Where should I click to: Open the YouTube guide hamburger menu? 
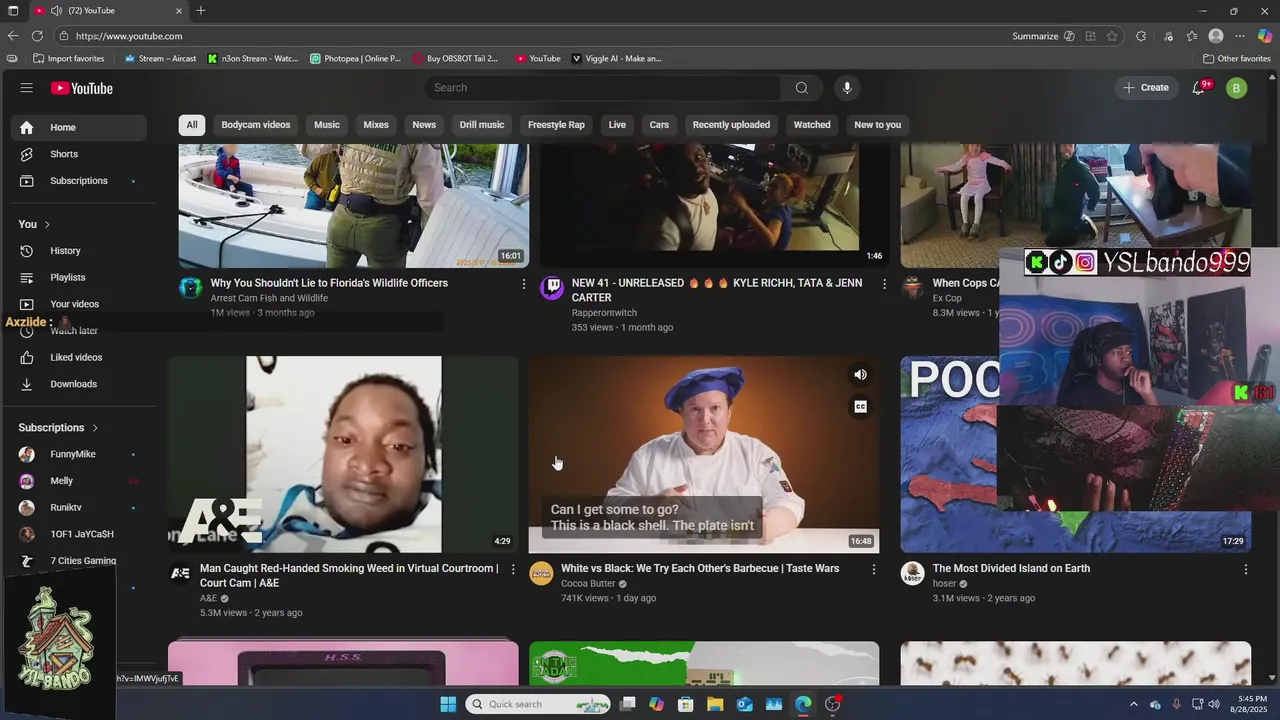coord(27,88)
